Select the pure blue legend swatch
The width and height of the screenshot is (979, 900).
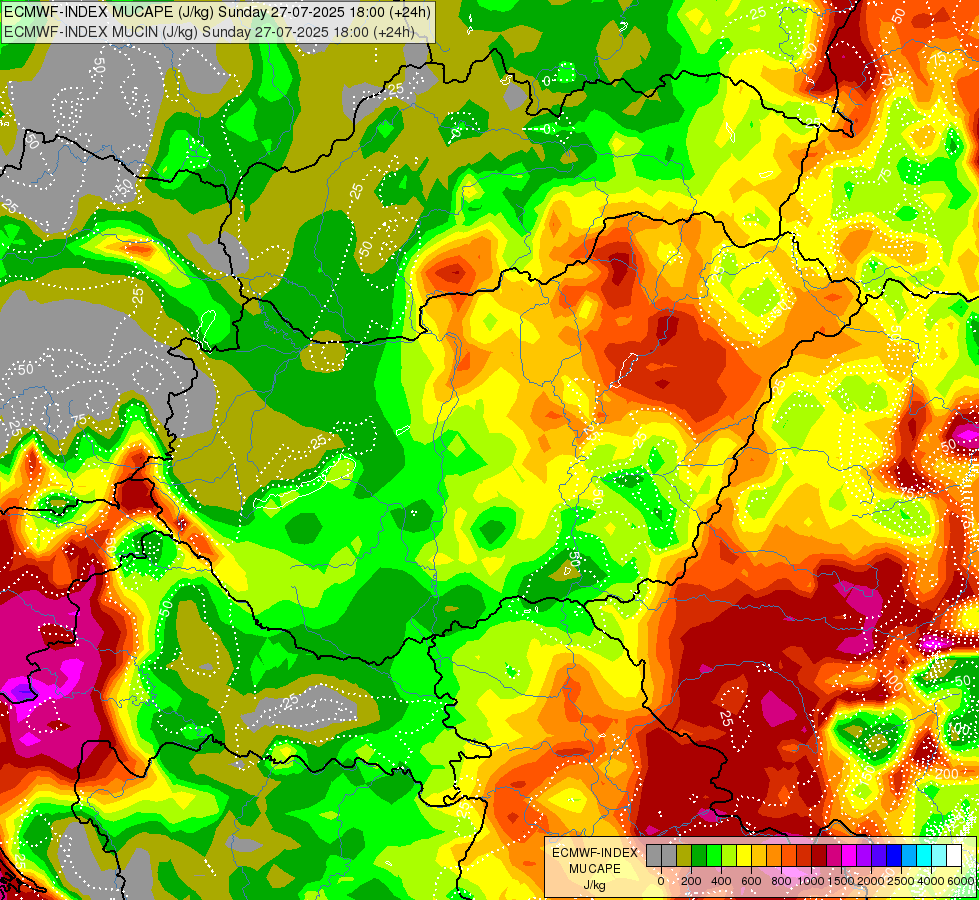[893, 855]
